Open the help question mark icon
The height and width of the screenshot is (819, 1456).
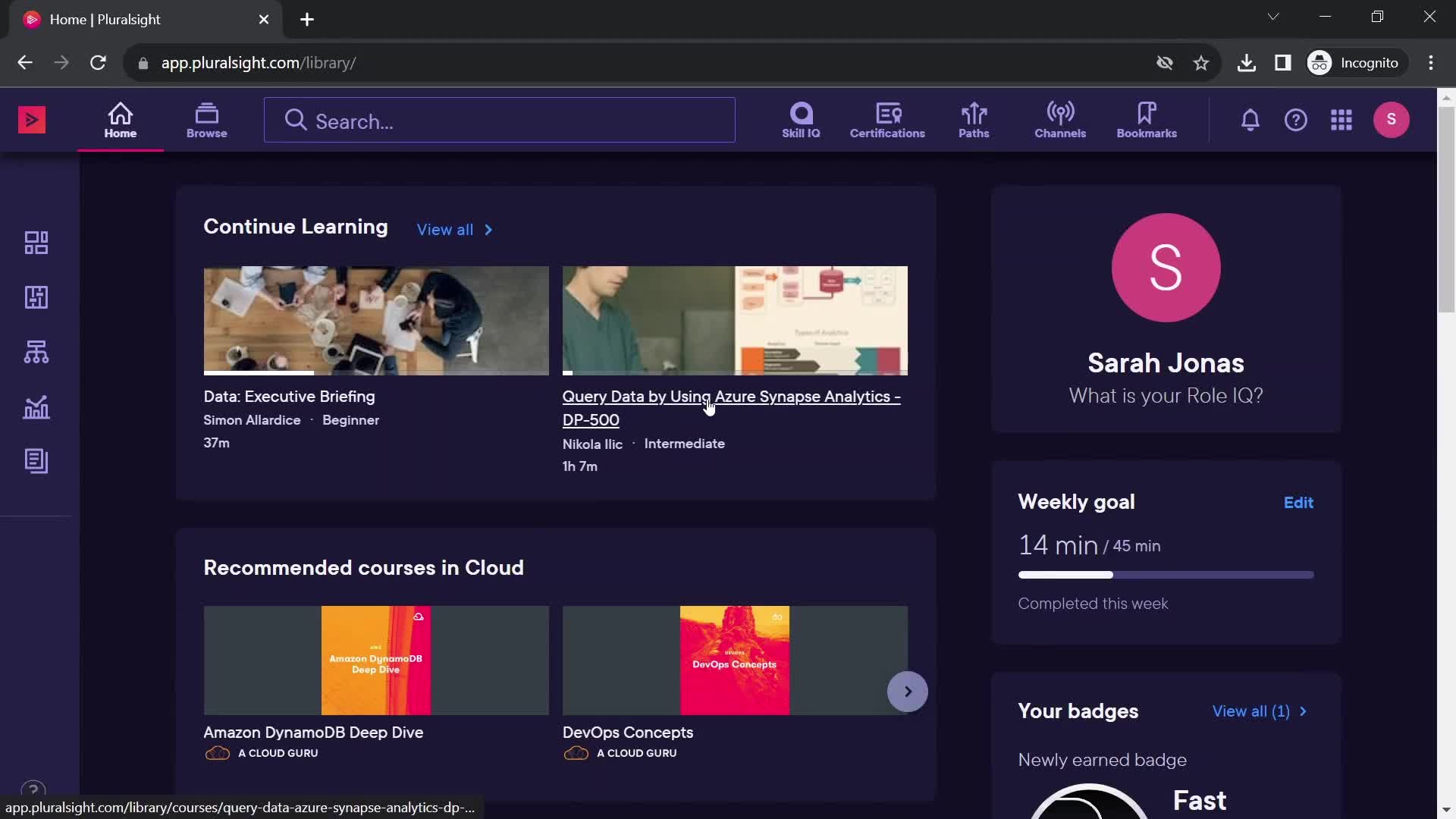pos(1296,120)
